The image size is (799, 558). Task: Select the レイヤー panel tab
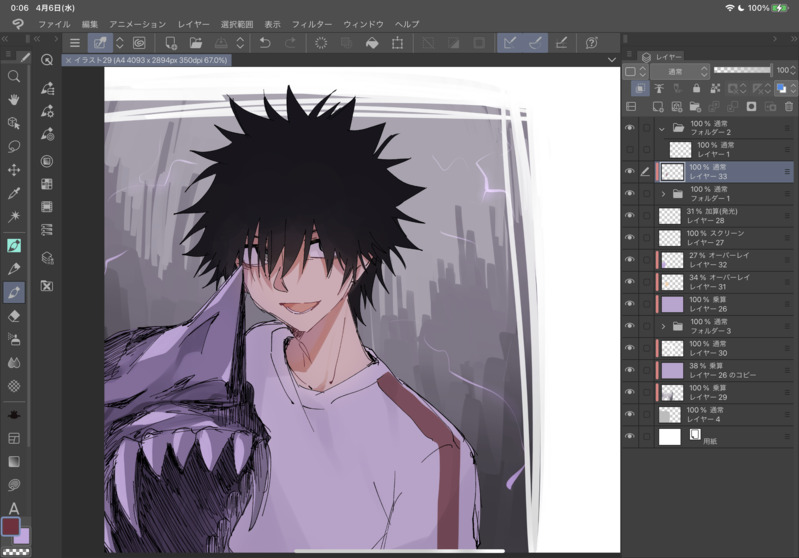662,57
